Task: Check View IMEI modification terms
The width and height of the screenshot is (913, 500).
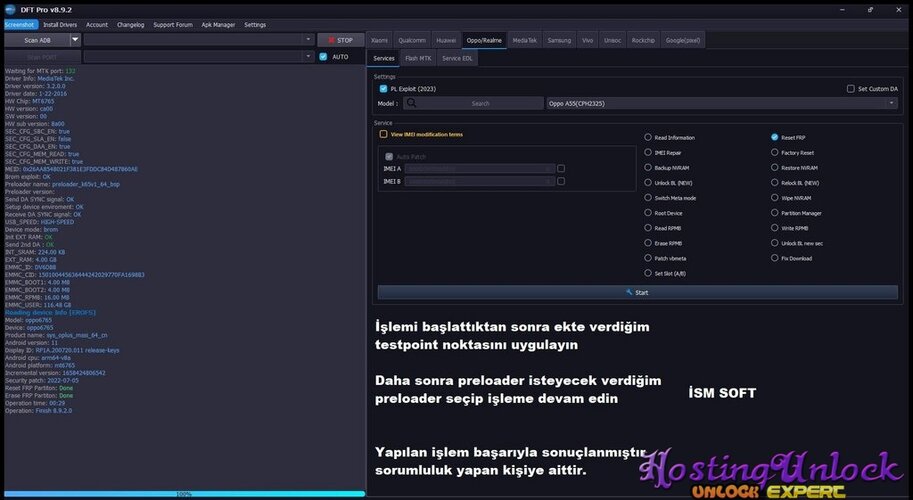Action: click(x=383, y=134)
